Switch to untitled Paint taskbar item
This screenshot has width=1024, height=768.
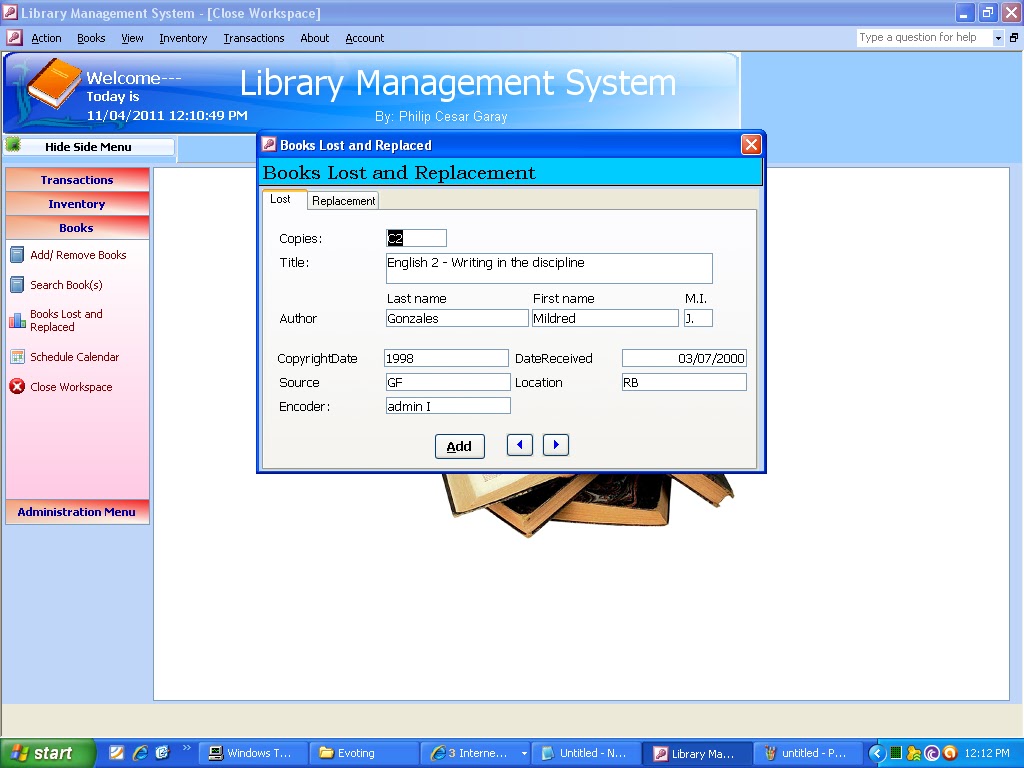(807, 753)
